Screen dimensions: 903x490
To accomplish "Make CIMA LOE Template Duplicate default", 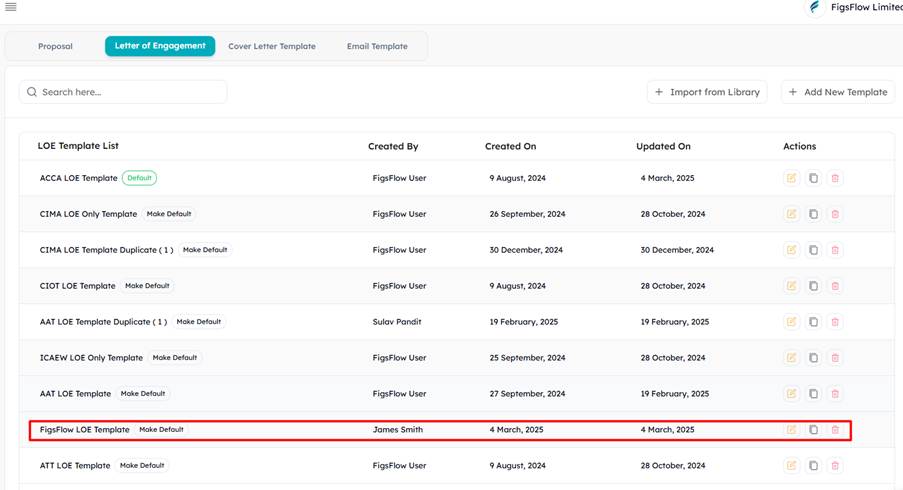I will click(205, 250).
